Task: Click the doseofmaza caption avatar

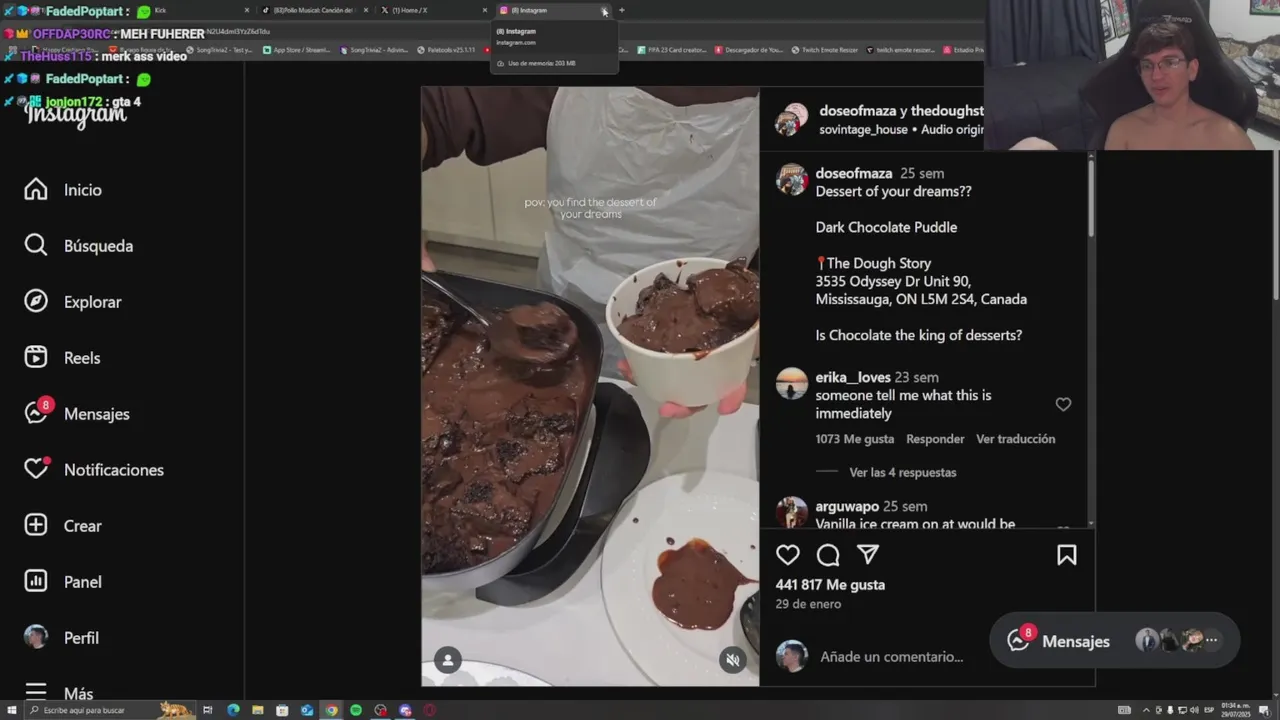Action: [792, 180]
